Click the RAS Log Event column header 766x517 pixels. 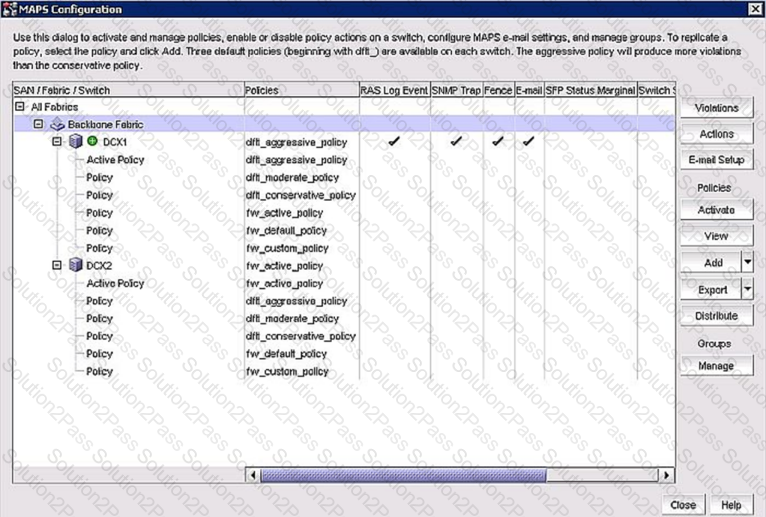[x=394, y=90]
